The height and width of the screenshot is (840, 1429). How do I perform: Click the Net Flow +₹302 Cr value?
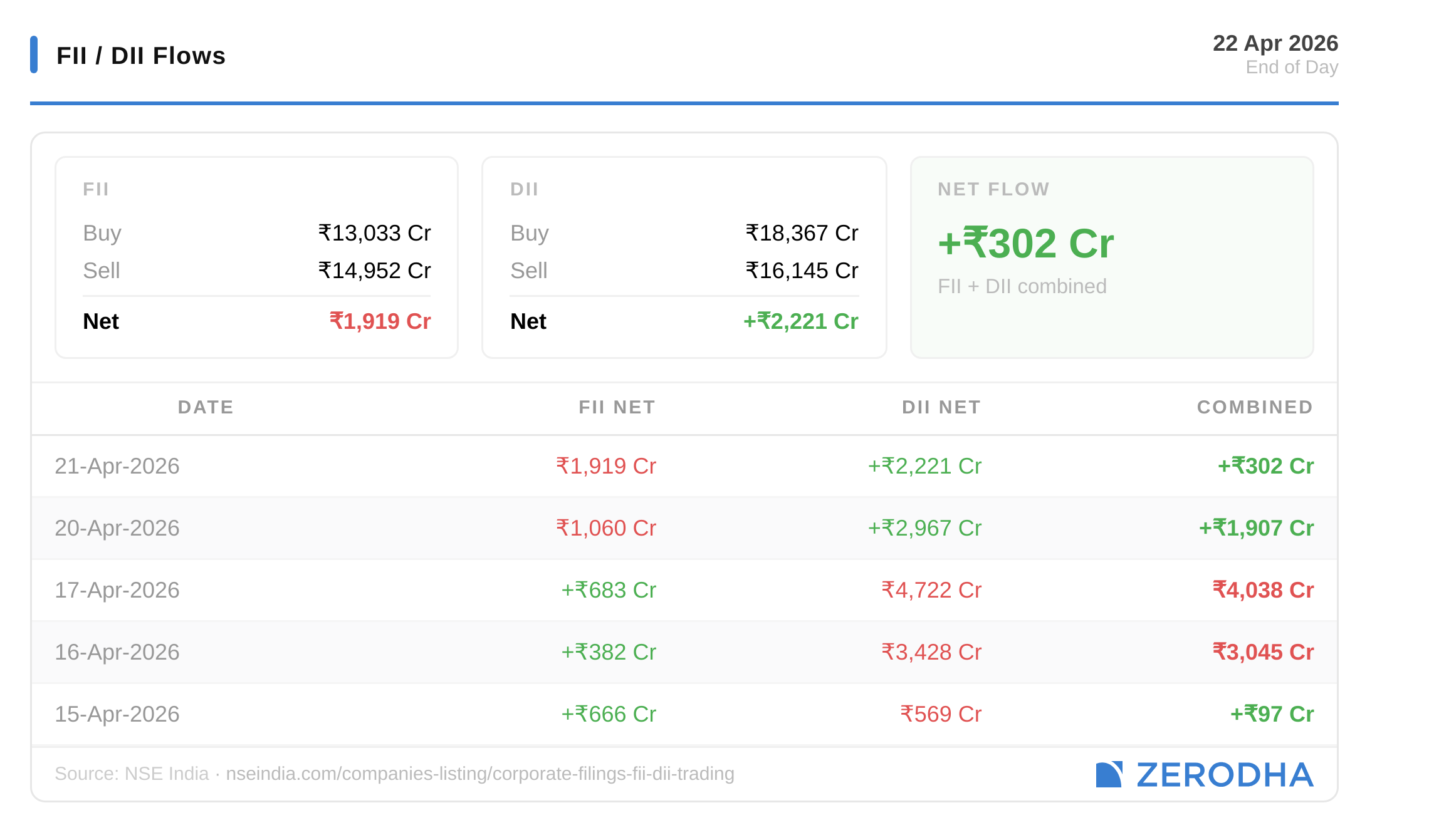click(1025, 243)
